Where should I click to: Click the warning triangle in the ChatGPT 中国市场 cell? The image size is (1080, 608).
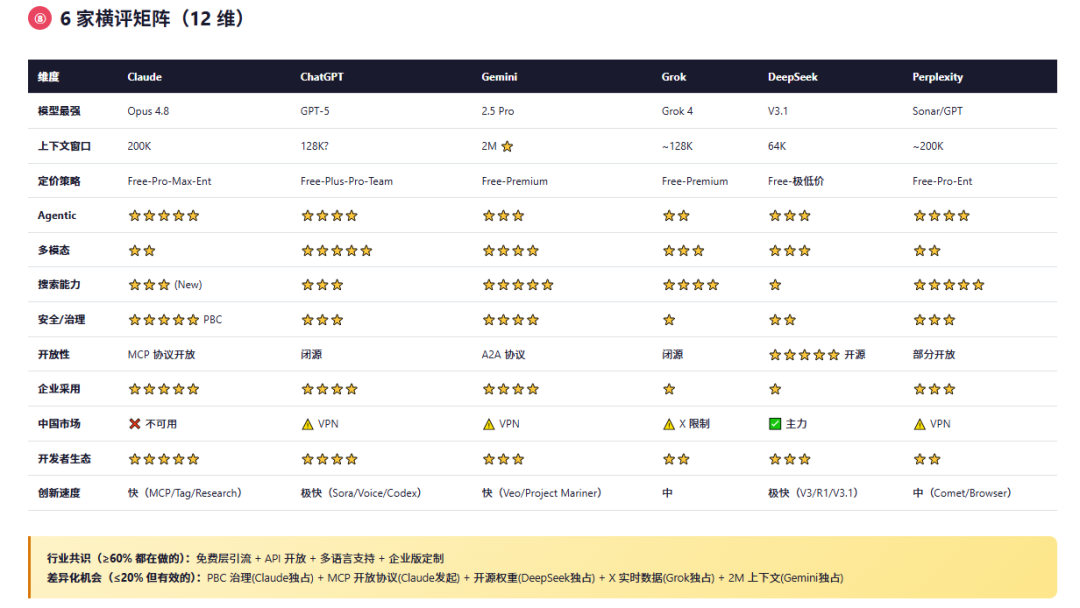tap(307, 424)
